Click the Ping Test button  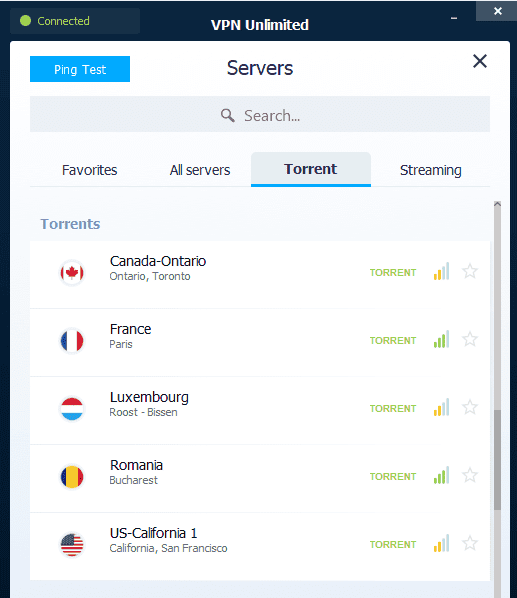[x=80, y=69]
